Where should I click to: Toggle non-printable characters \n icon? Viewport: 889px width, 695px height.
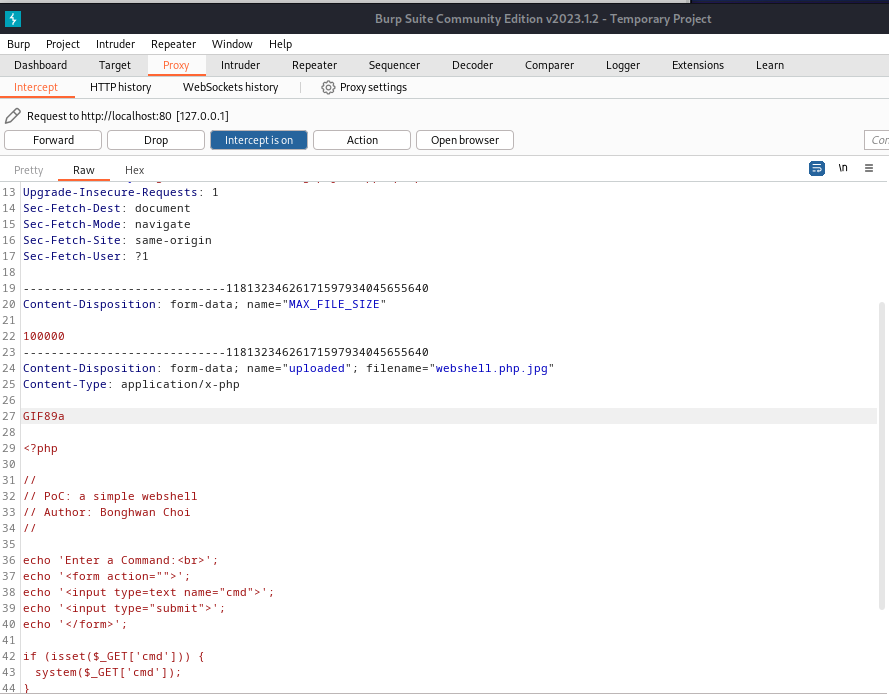(x=843, y=168)
